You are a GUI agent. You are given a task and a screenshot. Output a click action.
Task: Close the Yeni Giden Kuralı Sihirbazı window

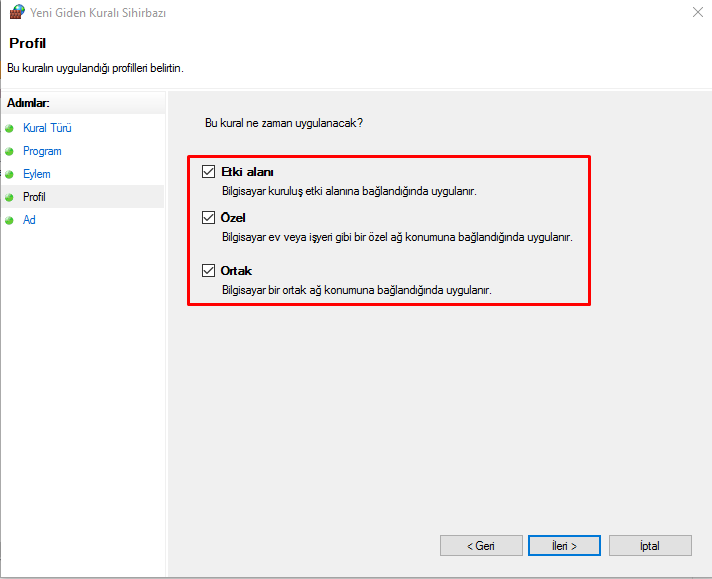694,14
